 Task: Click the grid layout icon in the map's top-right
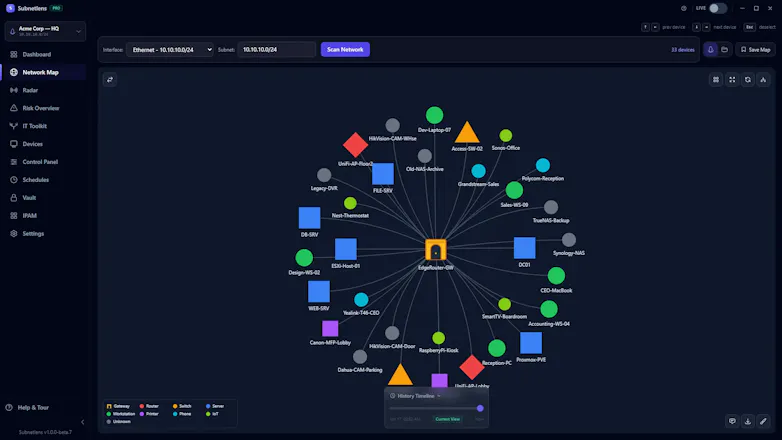pos(716,79)
